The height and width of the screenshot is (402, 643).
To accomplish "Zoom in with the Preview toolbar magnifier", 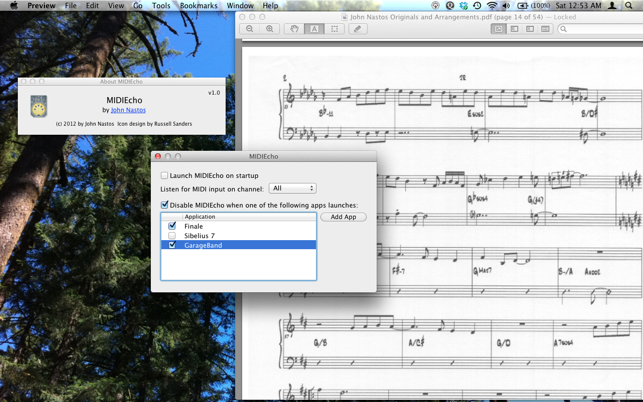I will click(x=269, y=29).
